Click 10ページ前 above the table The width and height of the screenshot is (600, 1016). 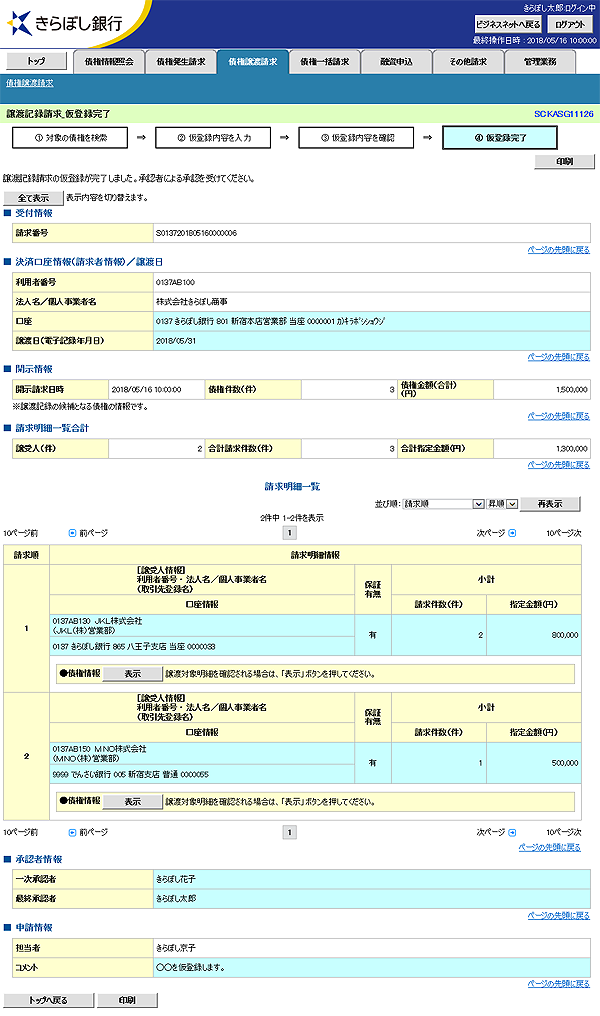coord(21,533)
